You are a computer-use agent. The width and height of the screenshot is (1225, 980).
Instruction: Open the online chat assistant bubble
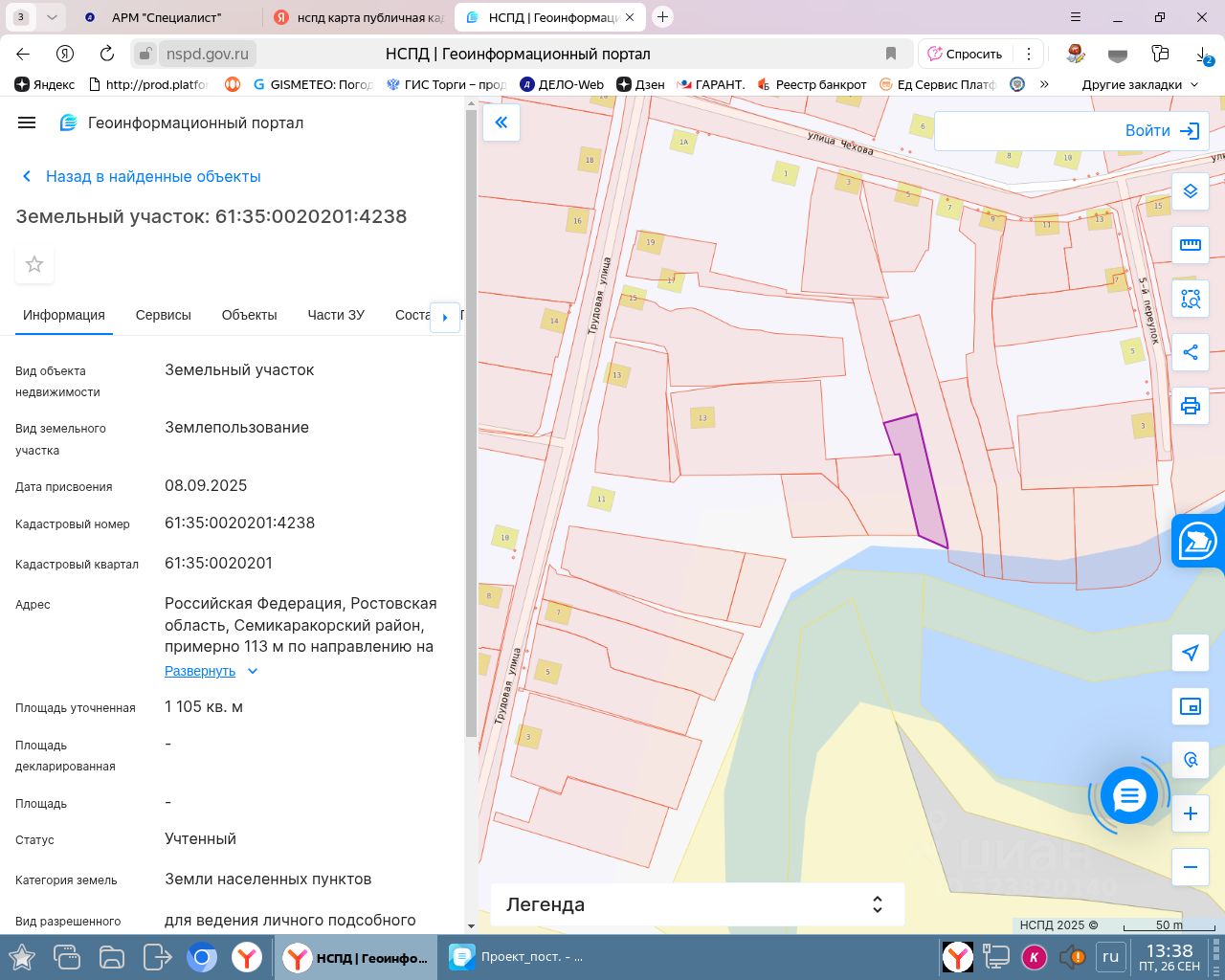(x=1129, y=795)
